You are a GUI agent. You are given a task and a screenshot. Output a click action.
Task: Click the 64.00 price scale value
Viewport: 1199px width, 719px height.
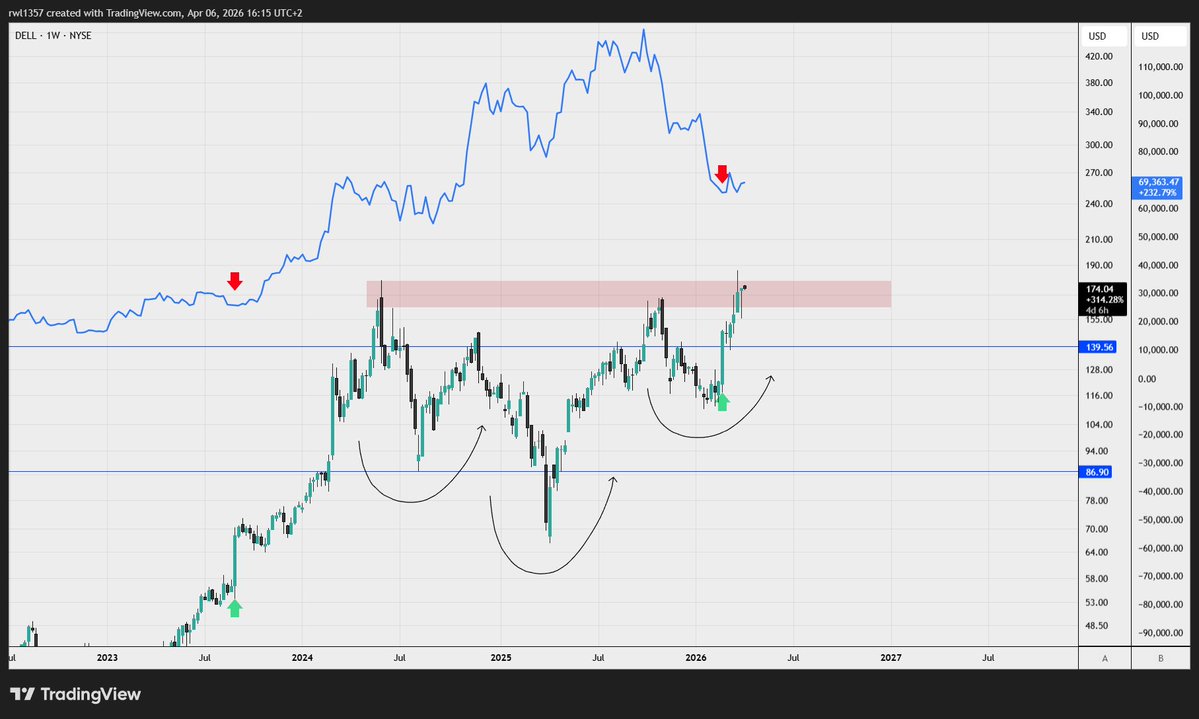[x=1097, y=553]
